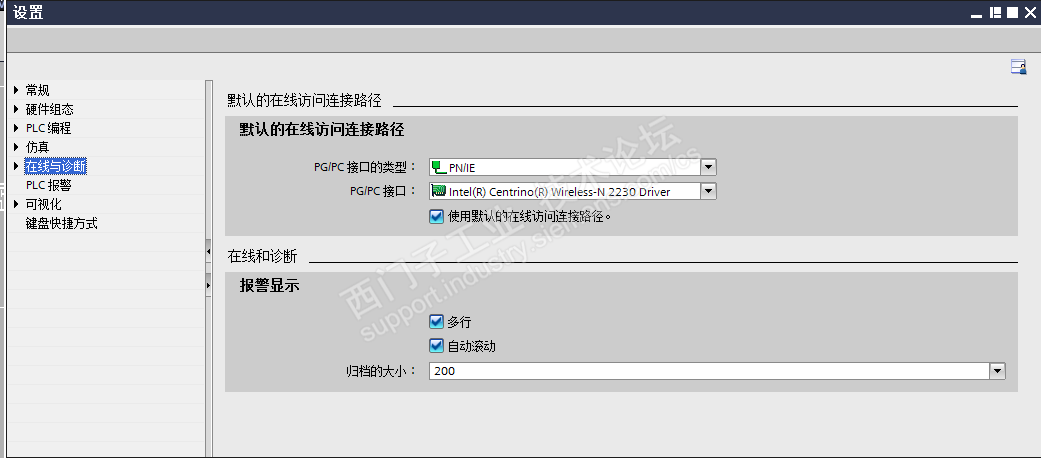
Task: Open the 仿真 settings category
Action: (x=37, y=147)
